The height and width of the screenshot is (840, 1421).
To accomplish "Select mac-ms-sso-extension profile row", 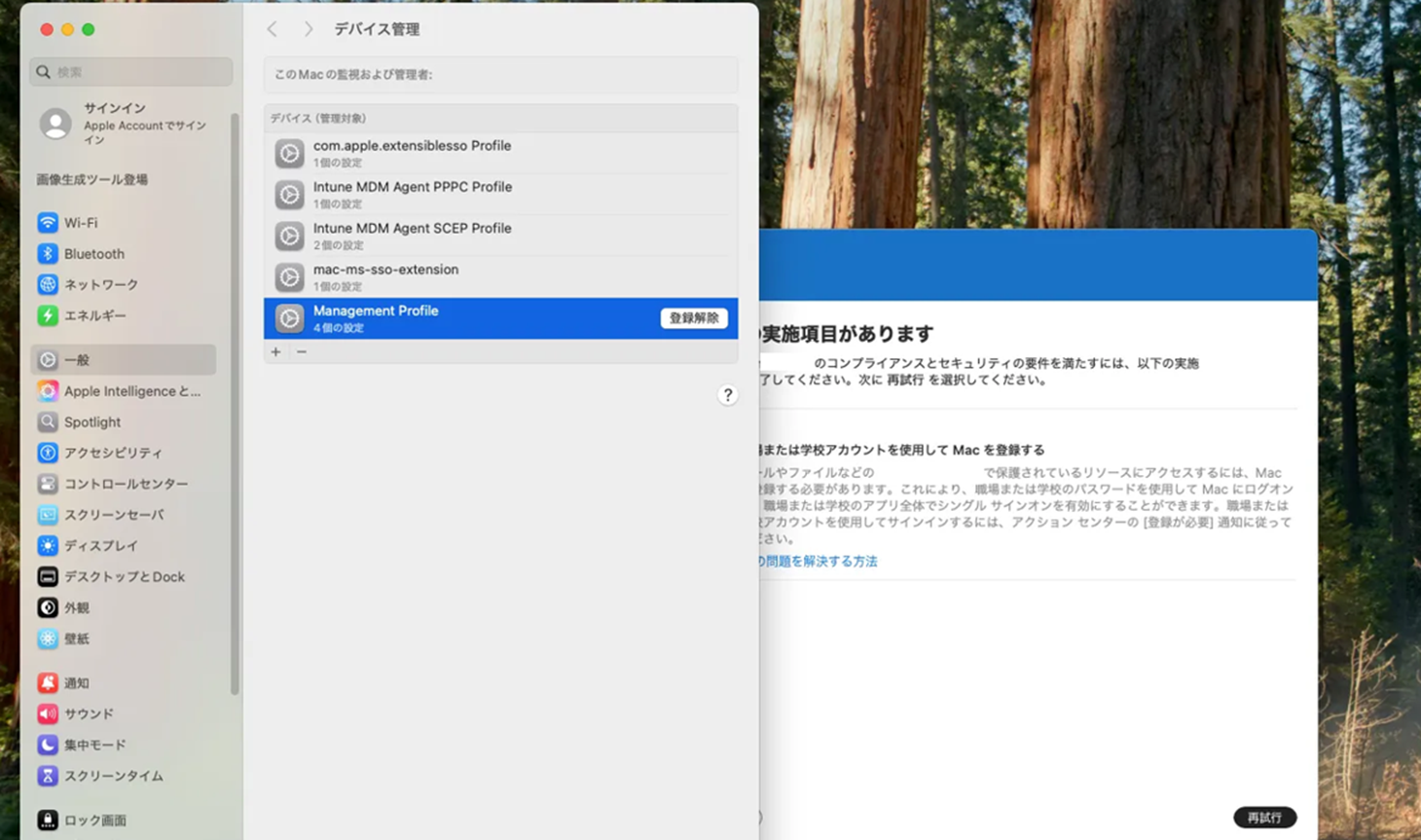I will coord(500,277).
